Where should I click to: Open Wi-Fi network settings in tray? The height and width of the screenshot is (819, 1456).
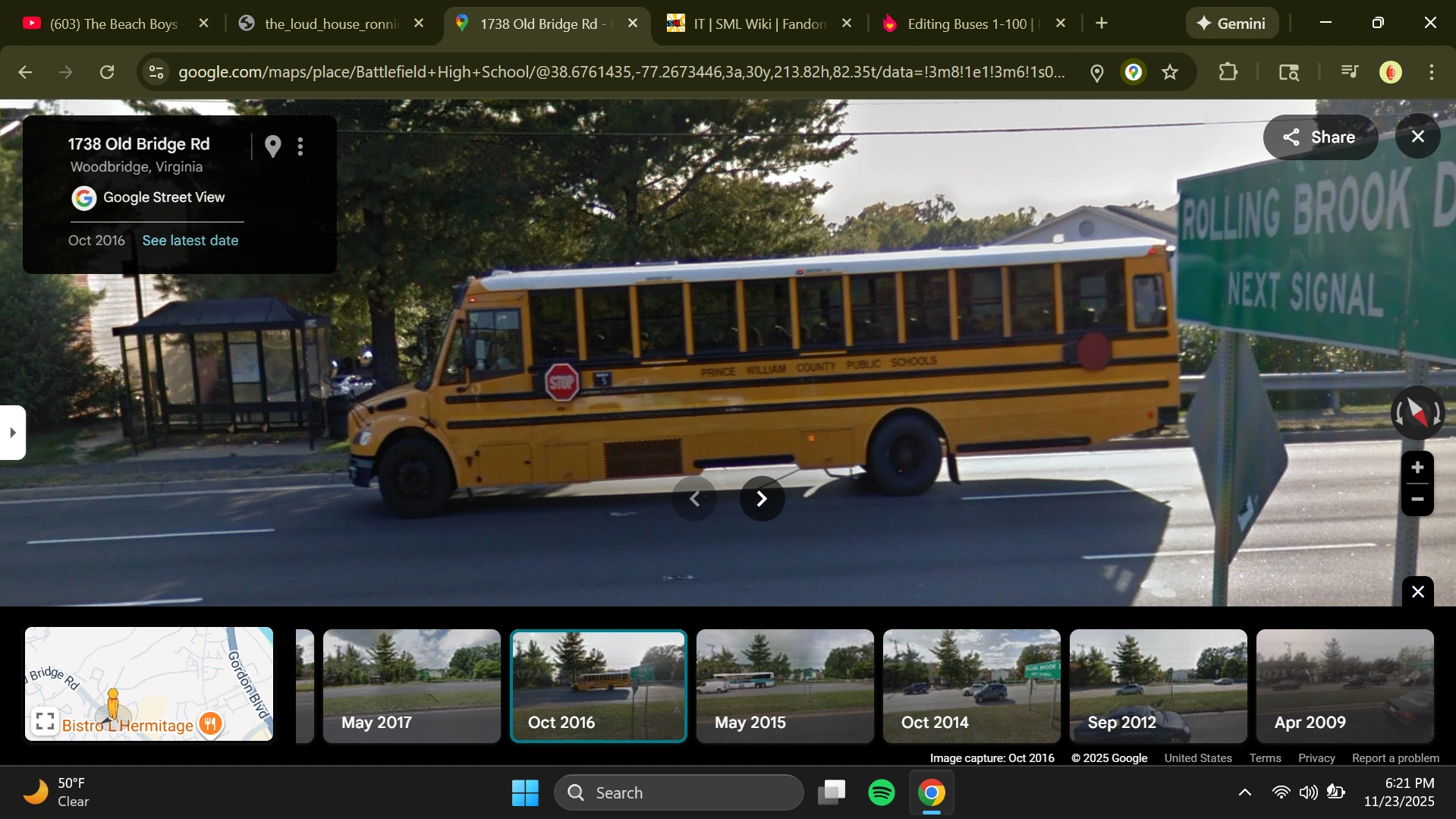(1281, 793)
